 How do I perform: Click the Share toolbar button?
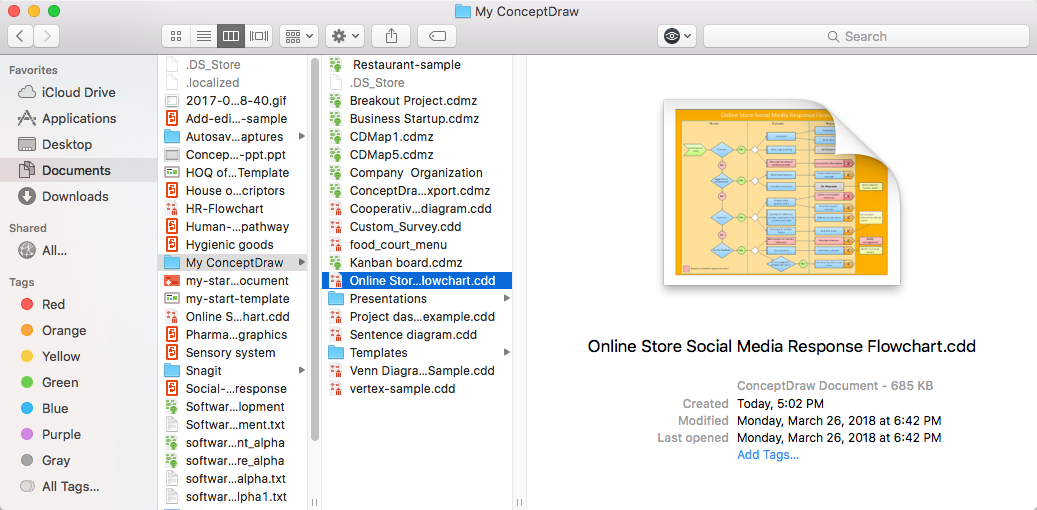tap(391, 36)
